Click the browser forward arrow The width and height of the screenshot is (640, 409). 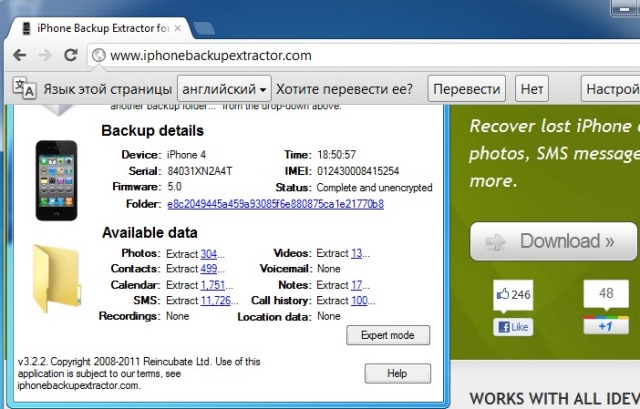(45, 55)
